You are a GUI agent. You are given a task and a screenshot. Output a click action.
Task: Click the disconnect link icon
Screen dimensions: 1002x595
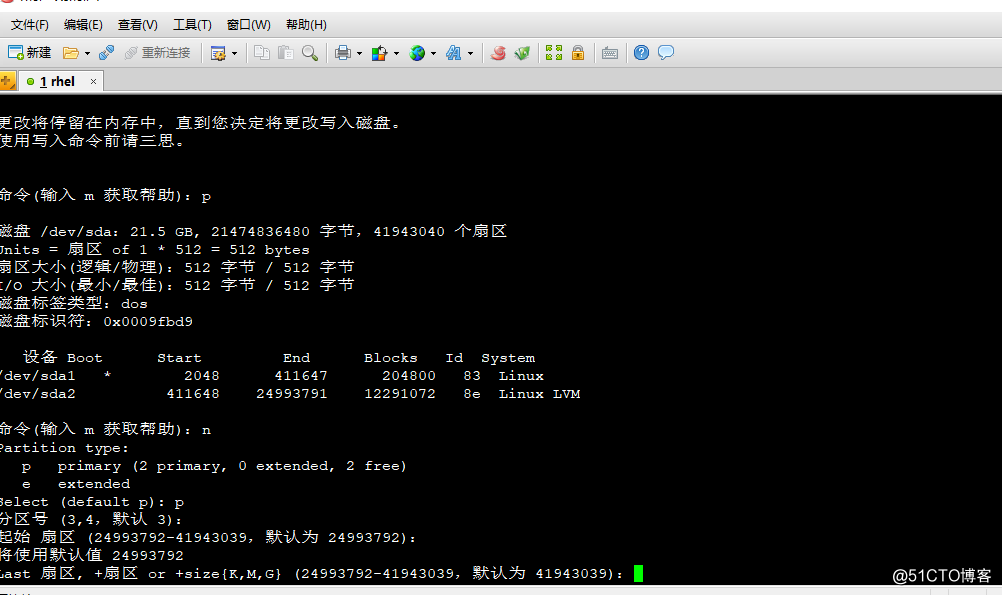pos(106,53)
